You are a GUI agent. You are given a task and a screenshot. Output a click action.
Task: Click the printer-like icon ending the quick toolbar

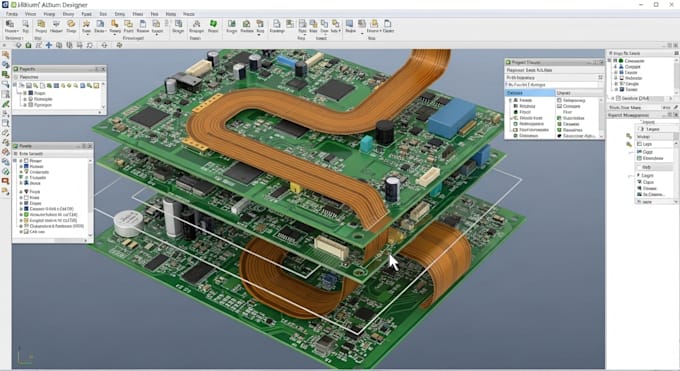(x=119, y=45)
